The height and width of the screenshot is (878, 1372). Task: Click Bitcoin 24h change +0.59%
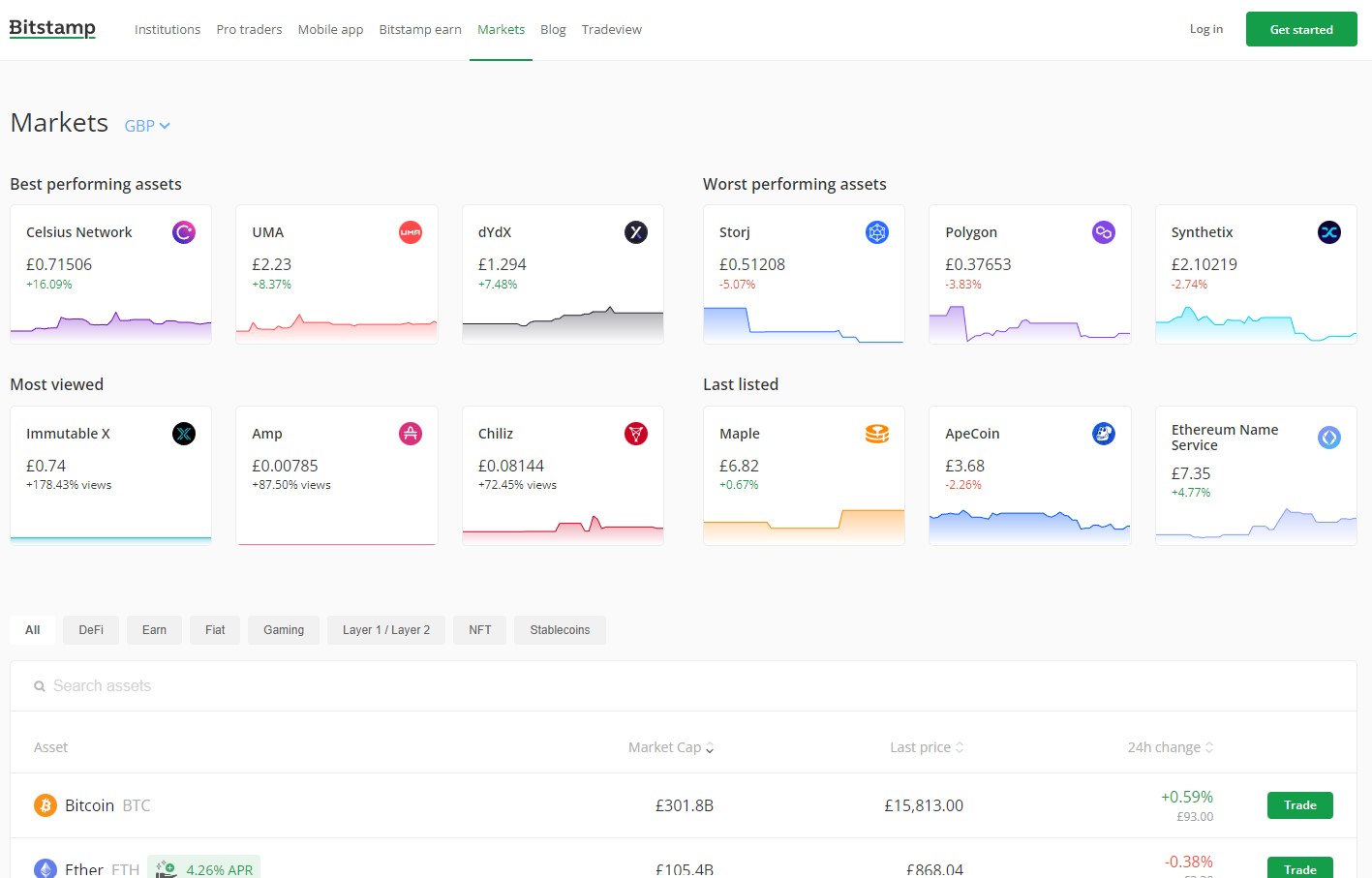pyautogui.click(x=1187, y=797)
